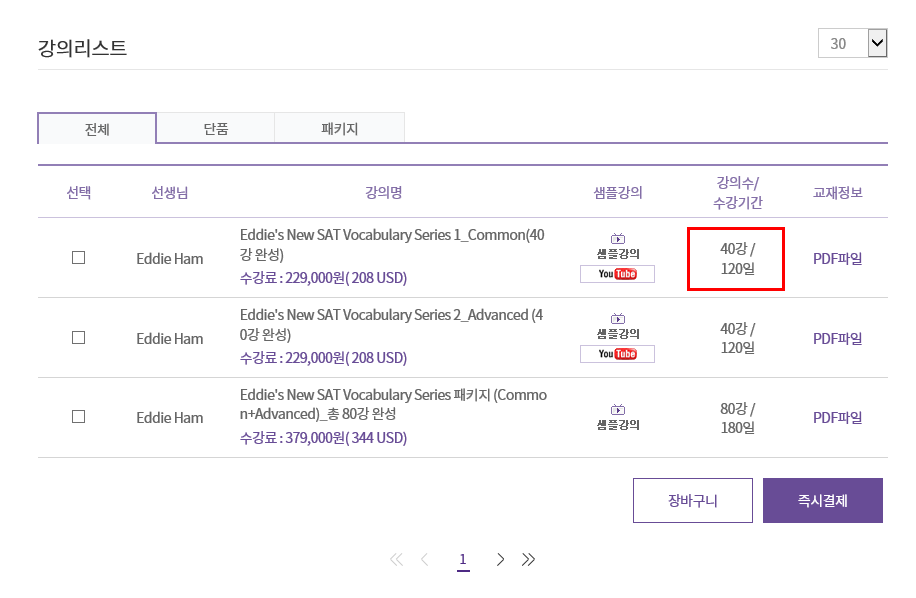Viewport: 916px width, 598px height.
Task: Click the 선생님 column header
Action: pyautogui.click(x=169, y=192)
